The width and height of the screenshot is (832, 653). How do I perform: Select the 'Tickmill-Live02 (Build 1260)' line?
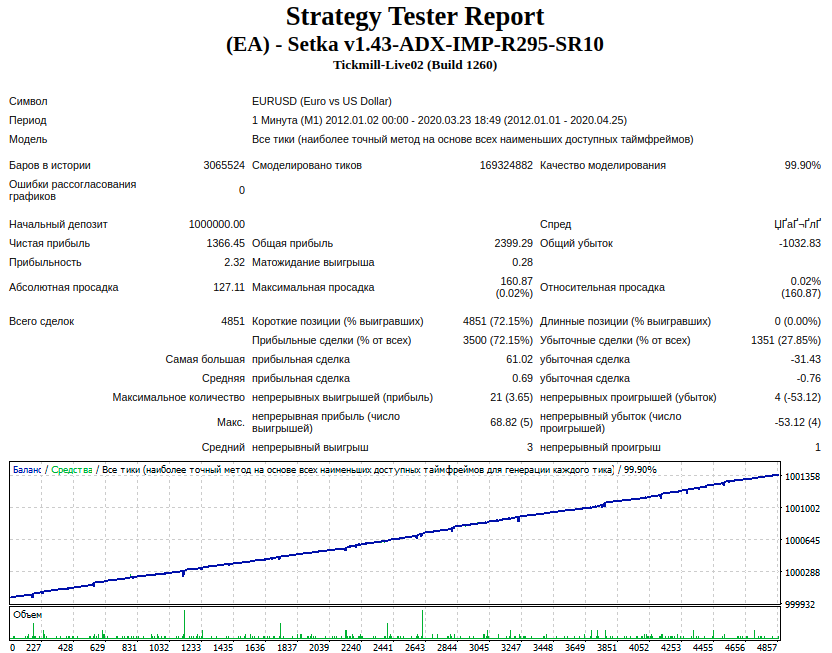coord(415,65)
